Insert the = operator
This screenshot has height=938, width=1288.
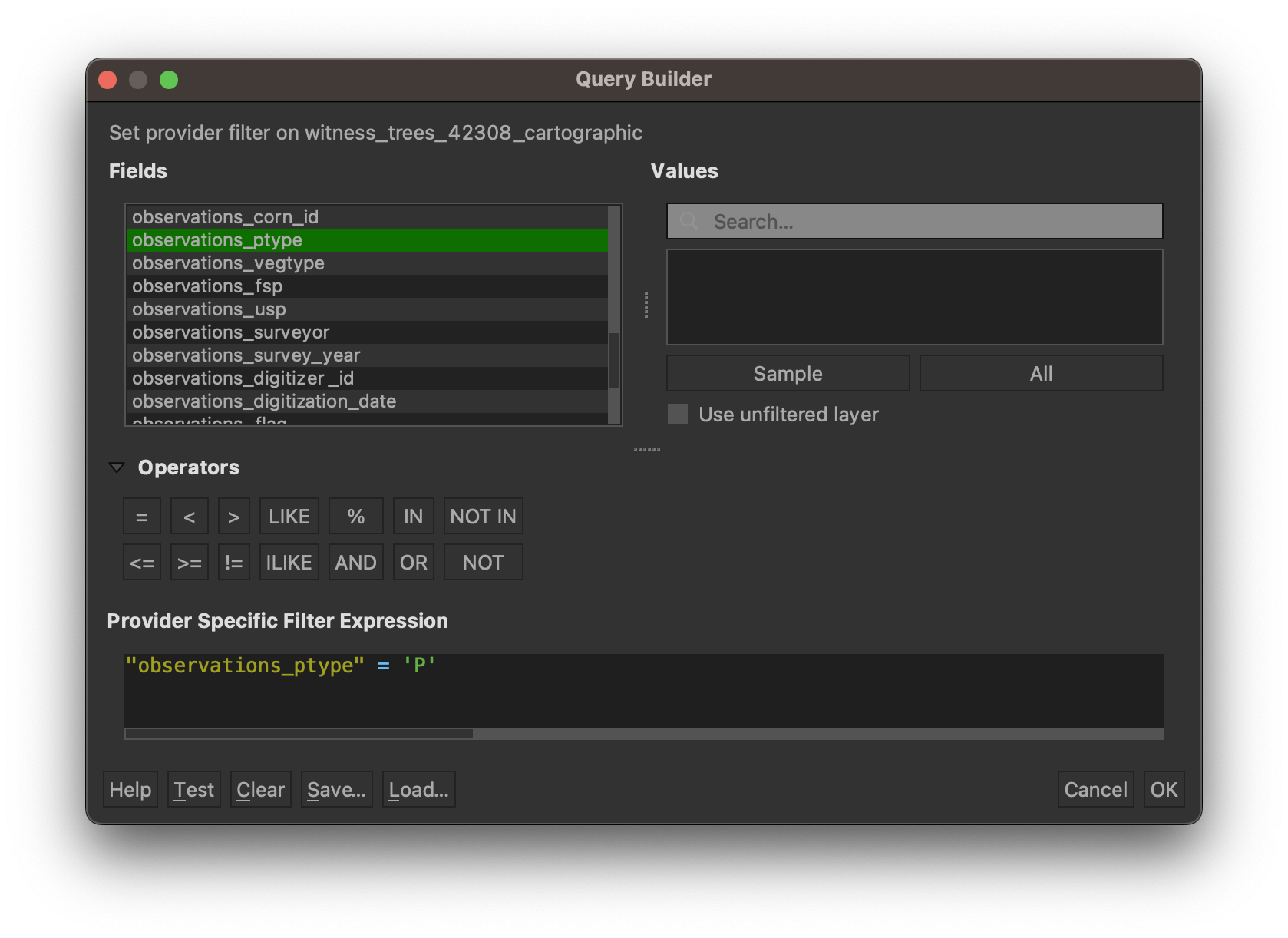pos(141,517)
